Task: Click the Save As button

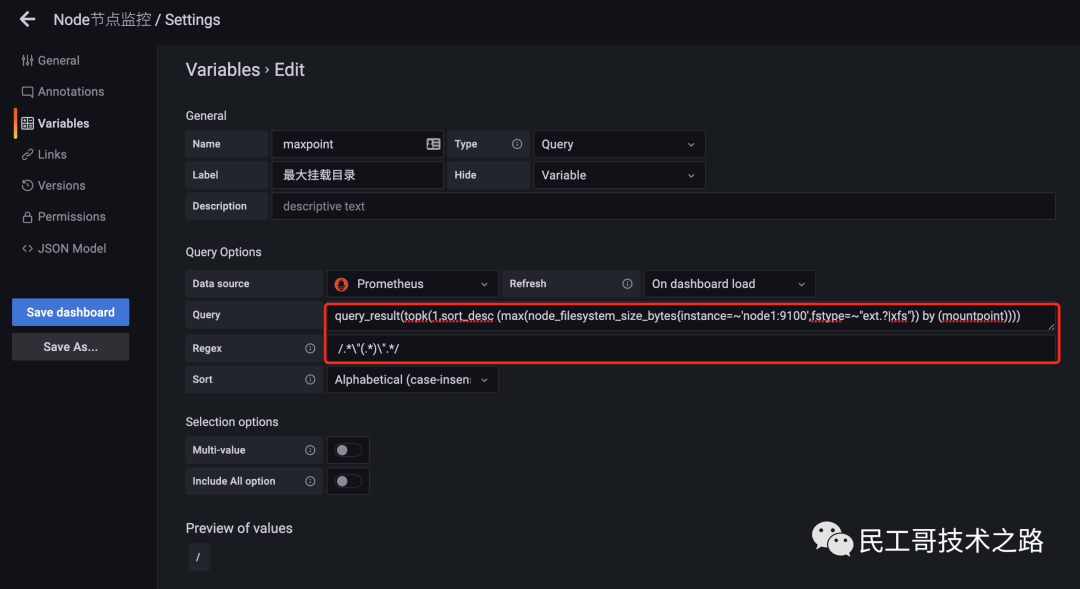Action: [x=70, y=346]
